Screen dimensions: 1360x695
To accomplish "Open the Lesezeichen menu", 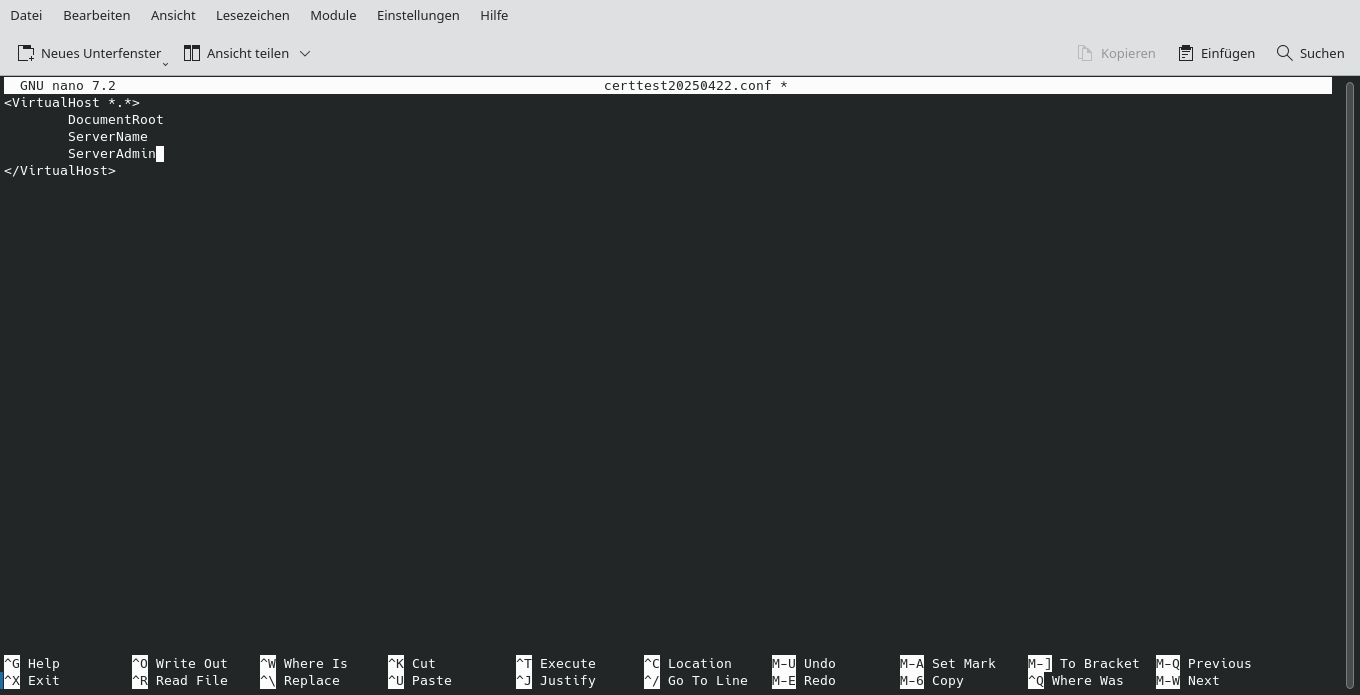I will tap(252, 15).
